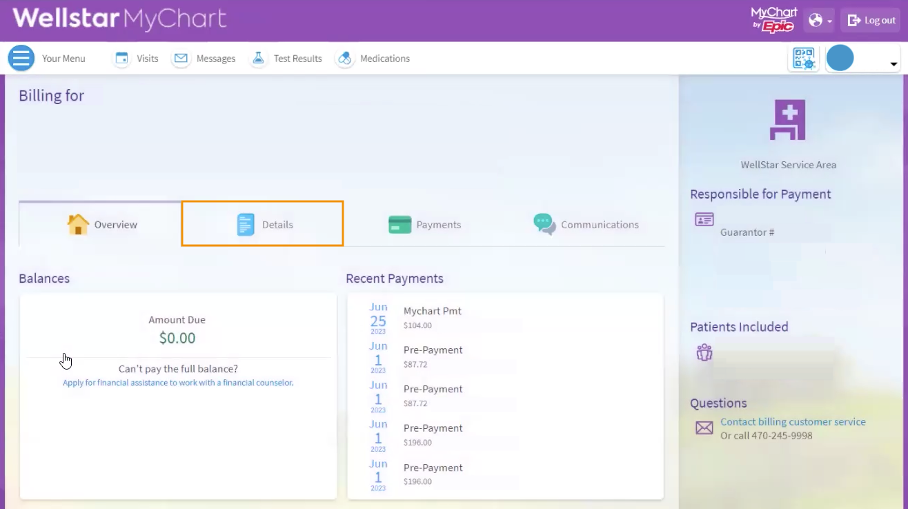This screenshot has width=908, height=510.
Task: Click the MyChart by Epic logo
Action: click(x=774, y=20)
